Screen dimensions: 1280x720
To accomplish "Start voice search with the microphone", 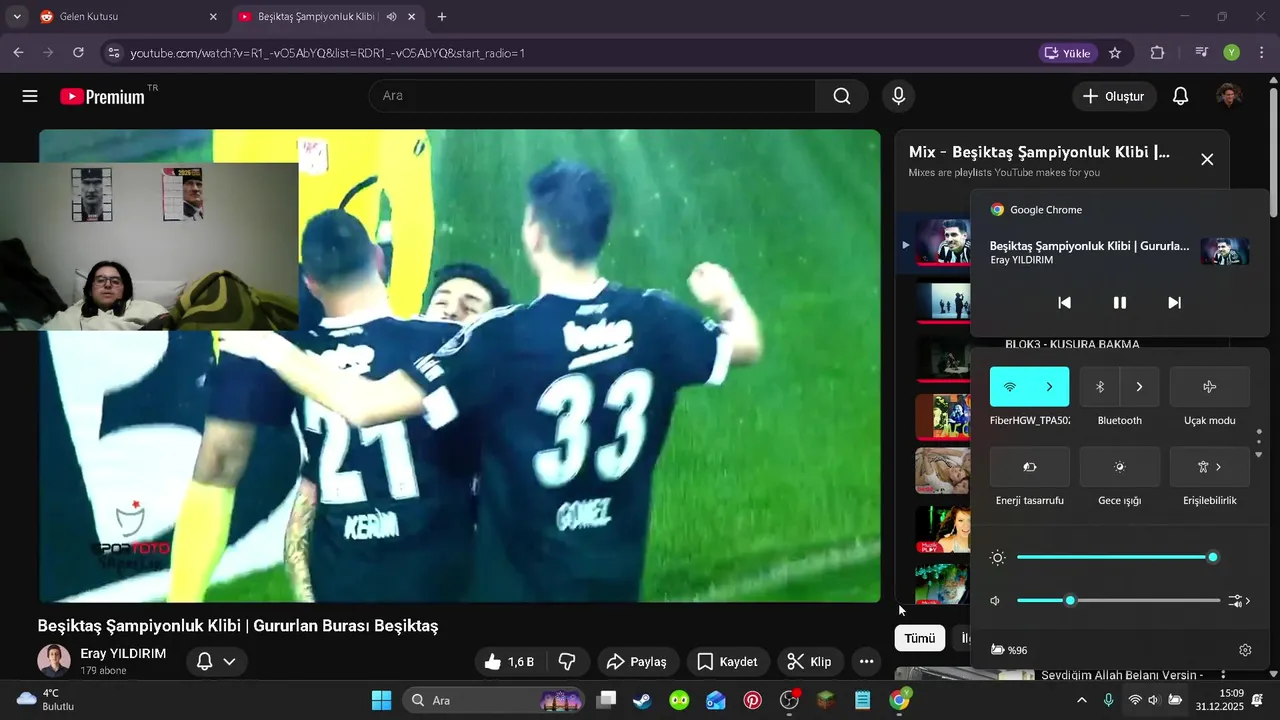I will click(x=898, y=96).
